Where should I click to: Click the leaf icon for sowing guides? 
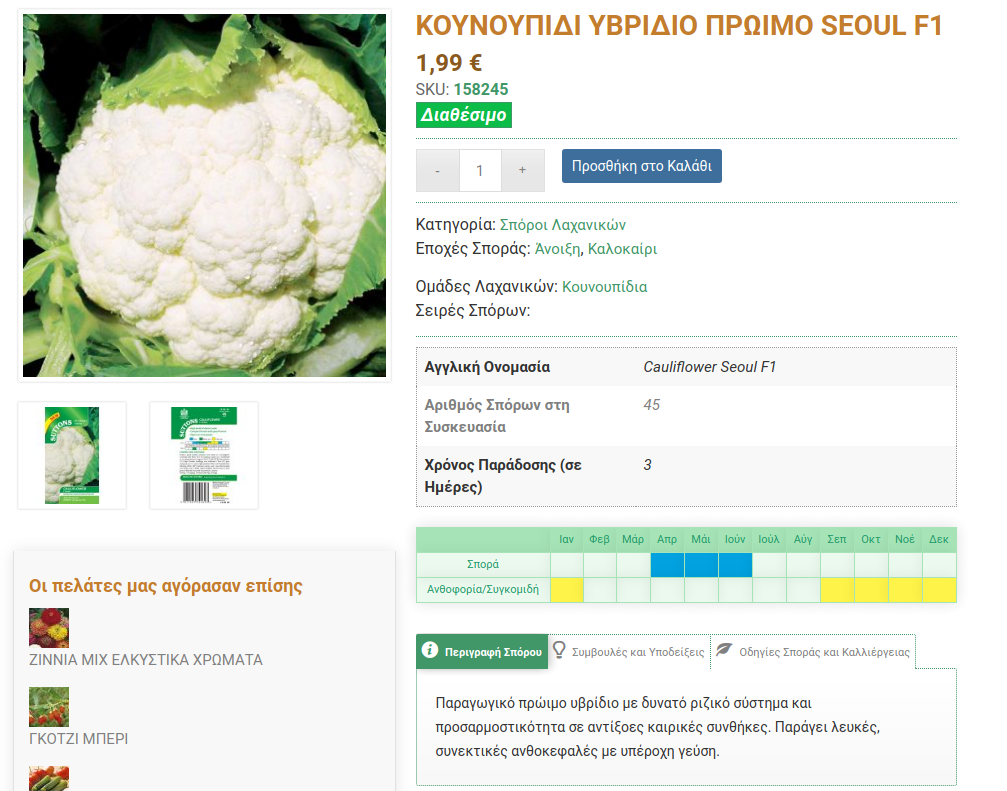[x=724, y=650]
